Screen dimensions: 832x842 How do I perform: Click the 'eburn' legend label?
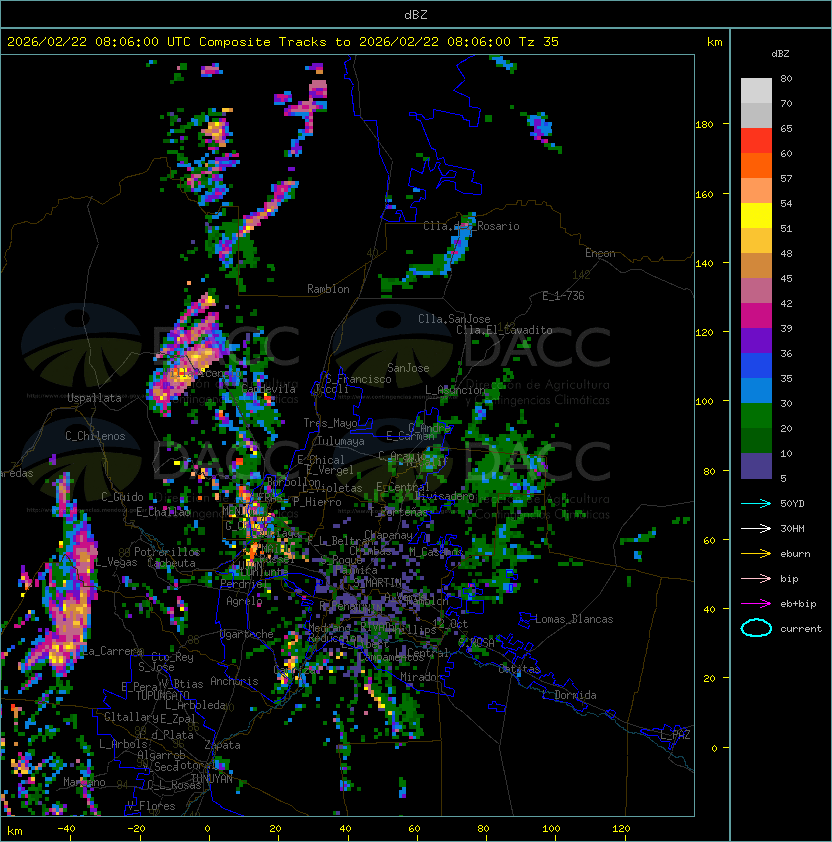click(x=795, y=554)
